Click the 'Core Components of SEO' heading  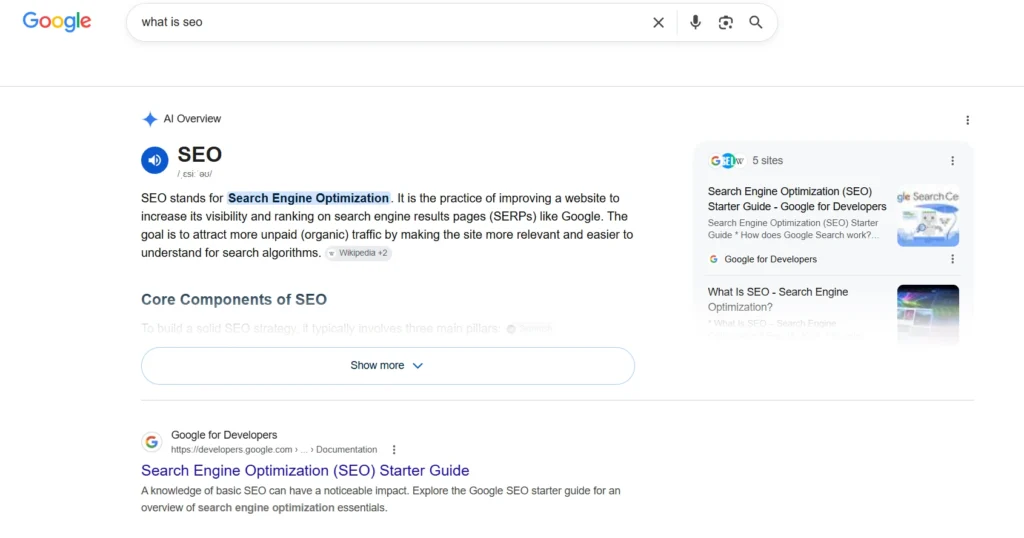tap(234, 300)
